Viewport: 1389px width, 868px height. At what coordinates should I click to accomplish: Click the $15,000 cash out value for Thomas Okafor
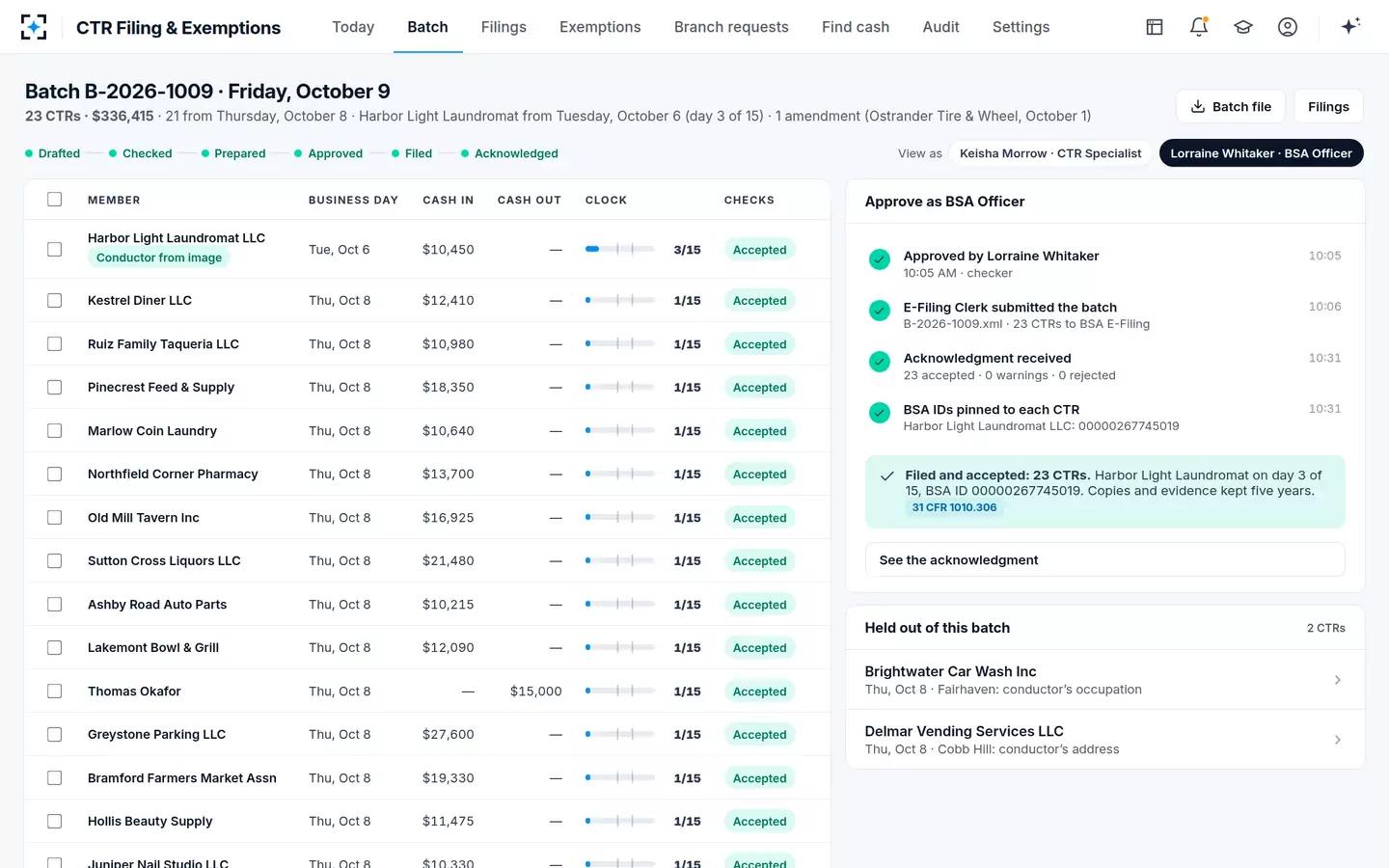point(535,692)
